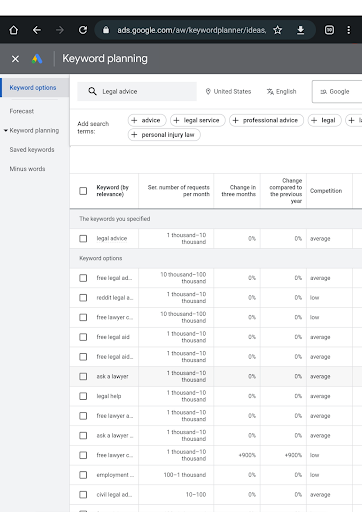Click the Legal advice search field

click(137, 91)
